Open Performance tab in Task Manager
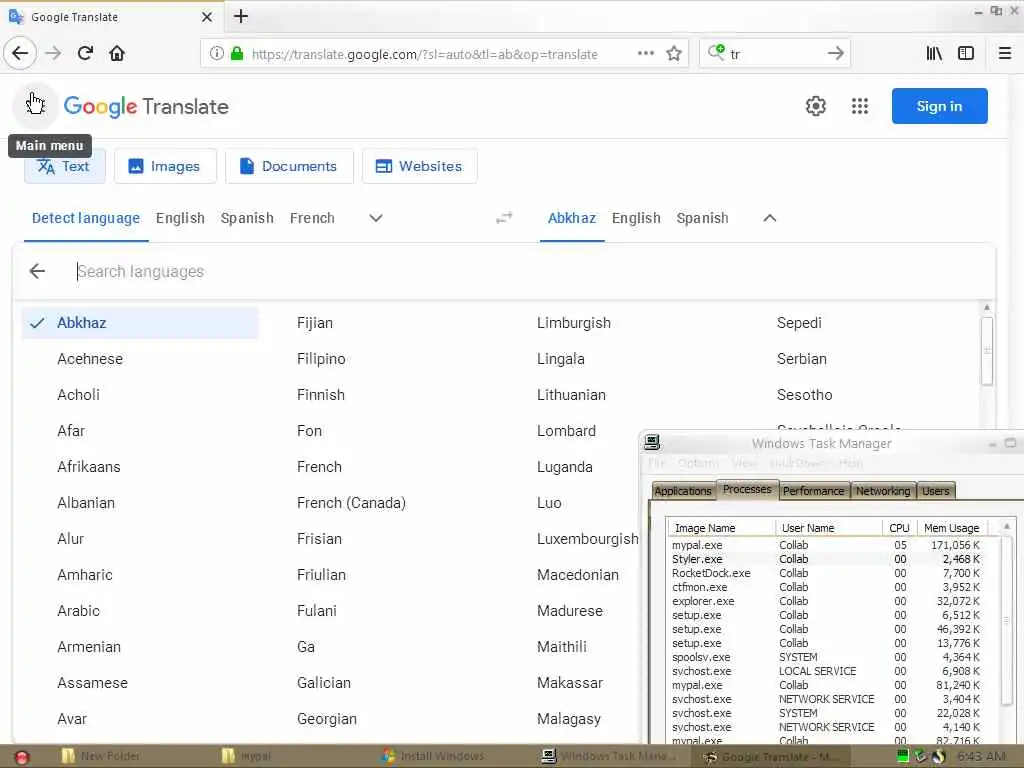1024x768 pixels. click(x=813, y=491)
